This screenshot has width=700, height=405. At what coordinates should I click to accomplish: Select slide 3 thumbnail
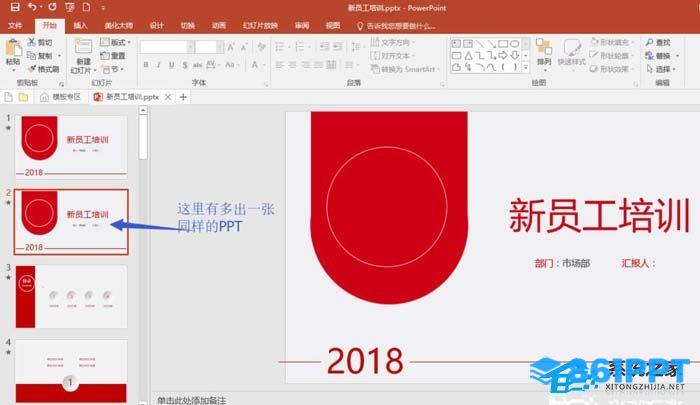click(71, 297)
